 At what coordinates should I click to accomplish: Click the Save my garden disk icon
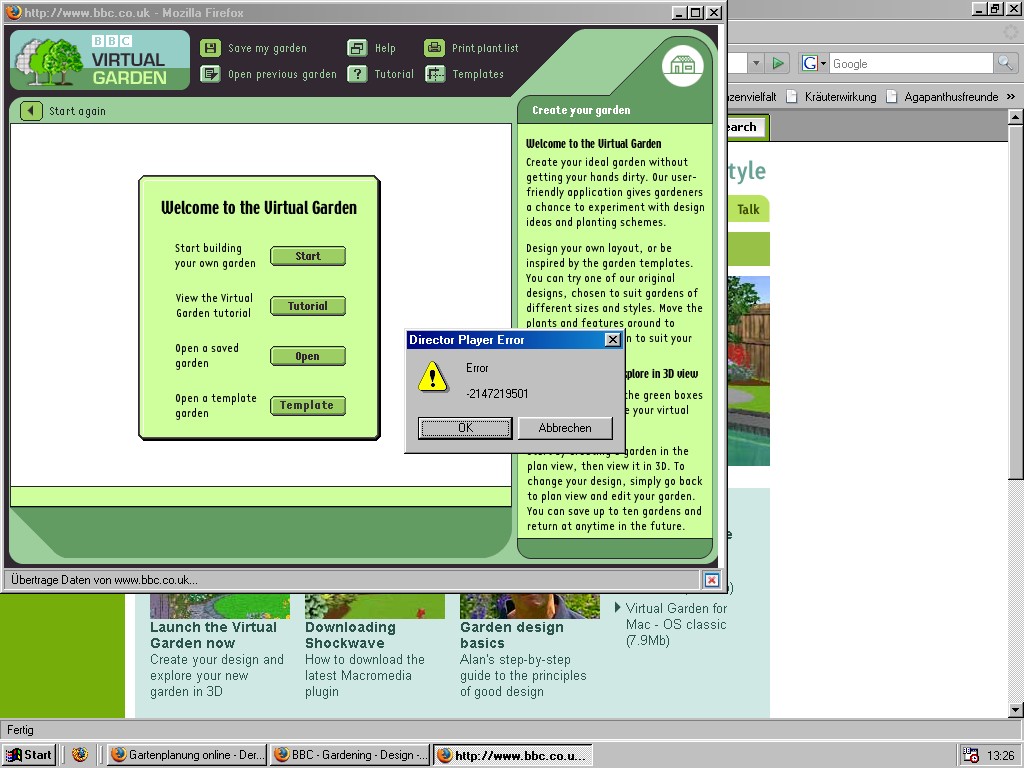pos(210,48)
